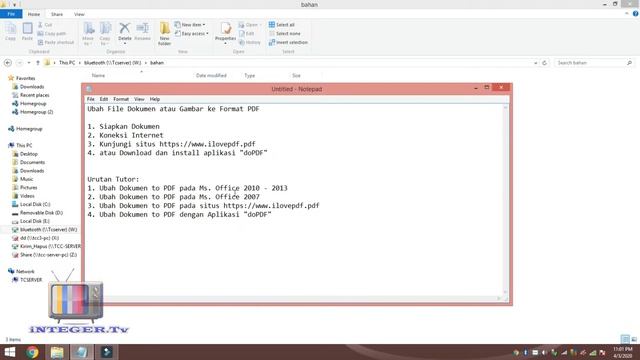Switch to Home ribbon tab
Viewport: 640px width, 360px height.
(34, 14)
